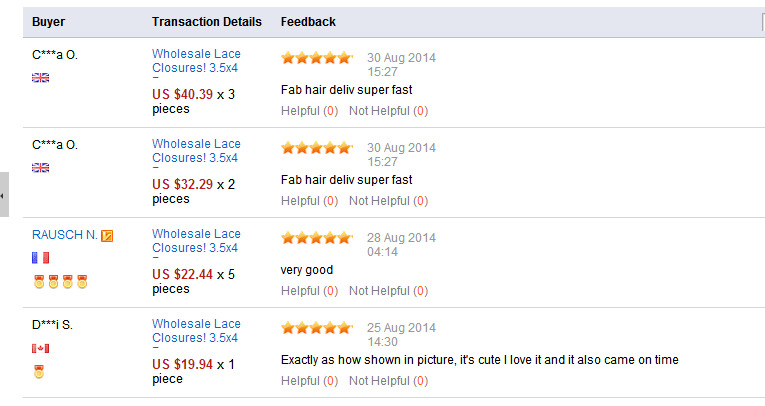Click the French flag under RAUSCH N.
This screenshot has width=765, height=406.
coord(40,258)
